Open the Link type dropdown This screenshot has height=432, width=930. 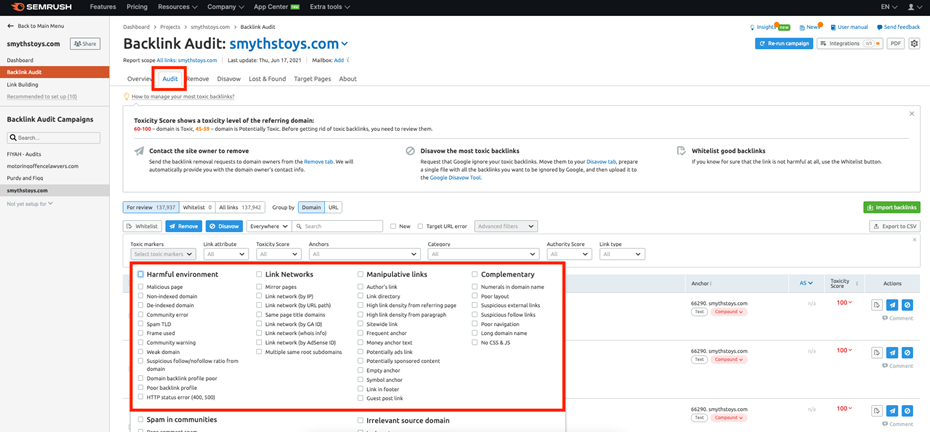point(622,254)
